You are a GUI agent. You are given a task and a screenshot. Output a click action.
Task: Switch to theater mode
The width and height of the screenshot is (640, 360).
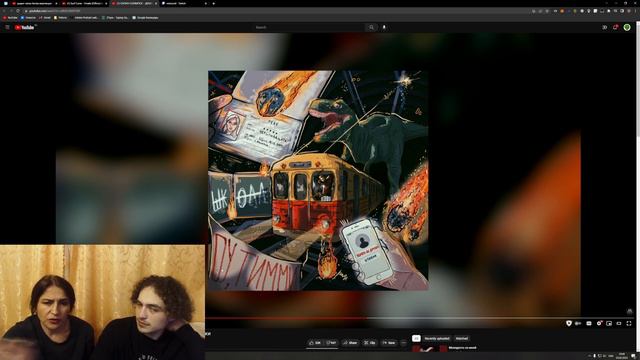tap(619, 323)
